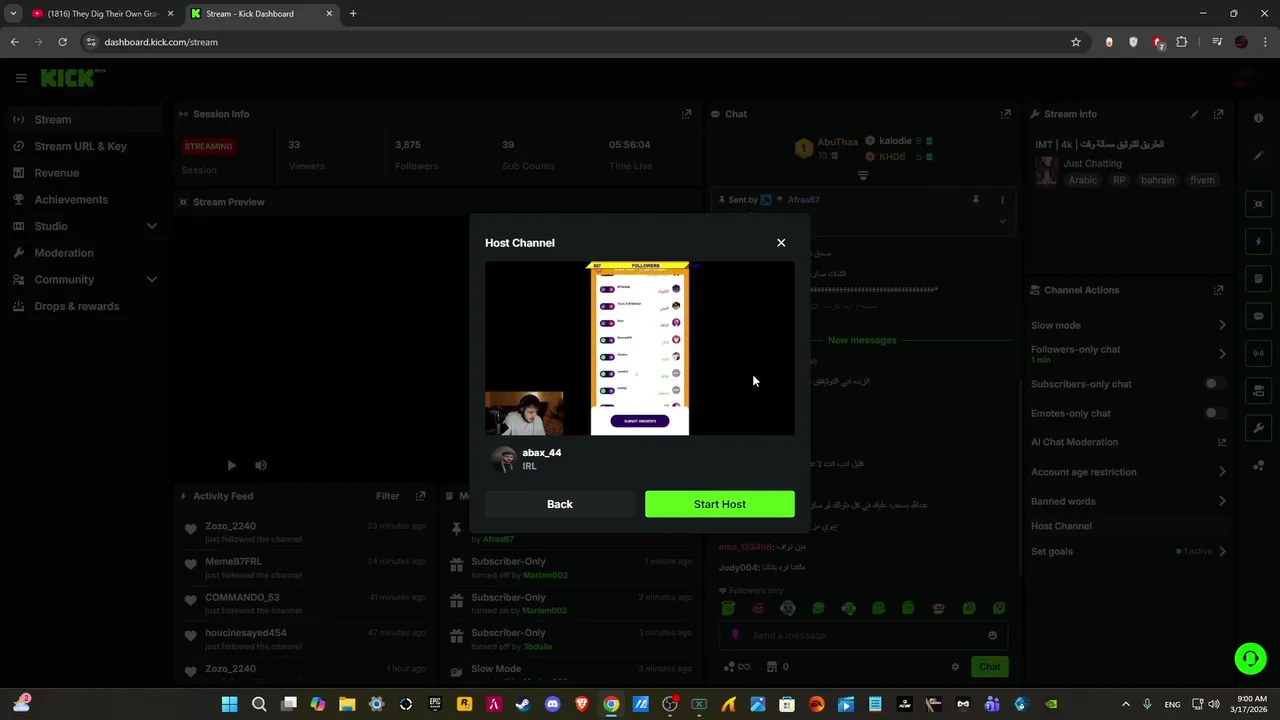Image resolution: width=1280 pixels, height=720 pixels.
Task: Go back from the Host Channel dialog
Action: pos(560,504)
